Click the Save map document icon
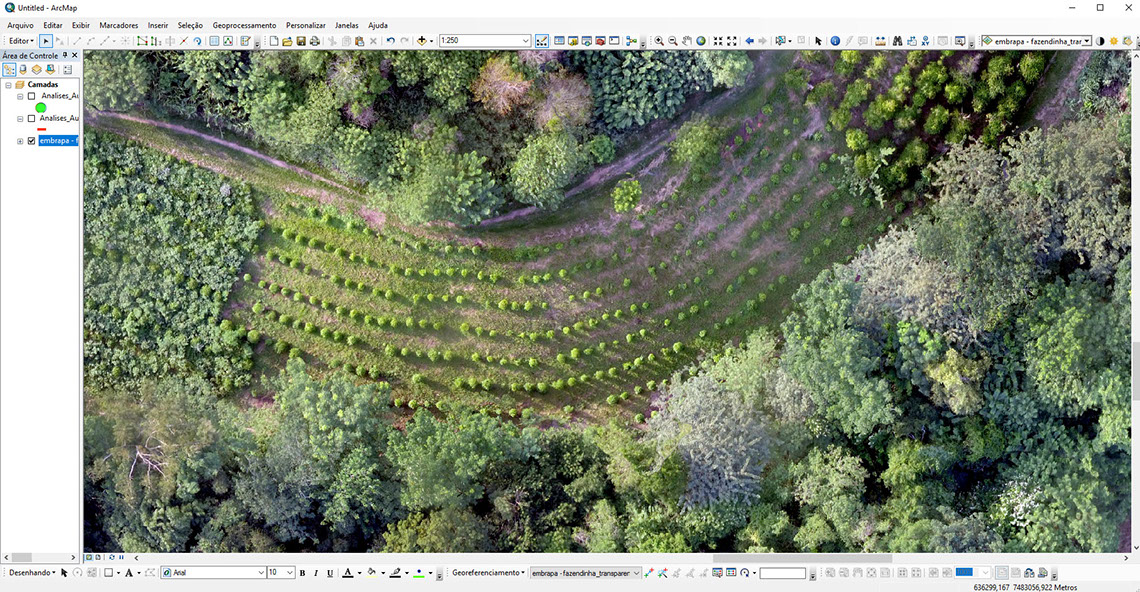1140x592 pixels. pos(301,41)
